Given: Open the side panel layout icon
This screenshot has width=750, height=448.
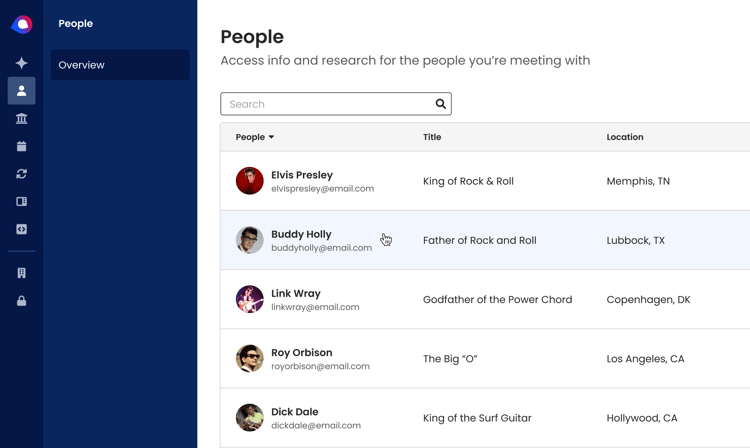Looking at the screenshot, I should [22, 201].
